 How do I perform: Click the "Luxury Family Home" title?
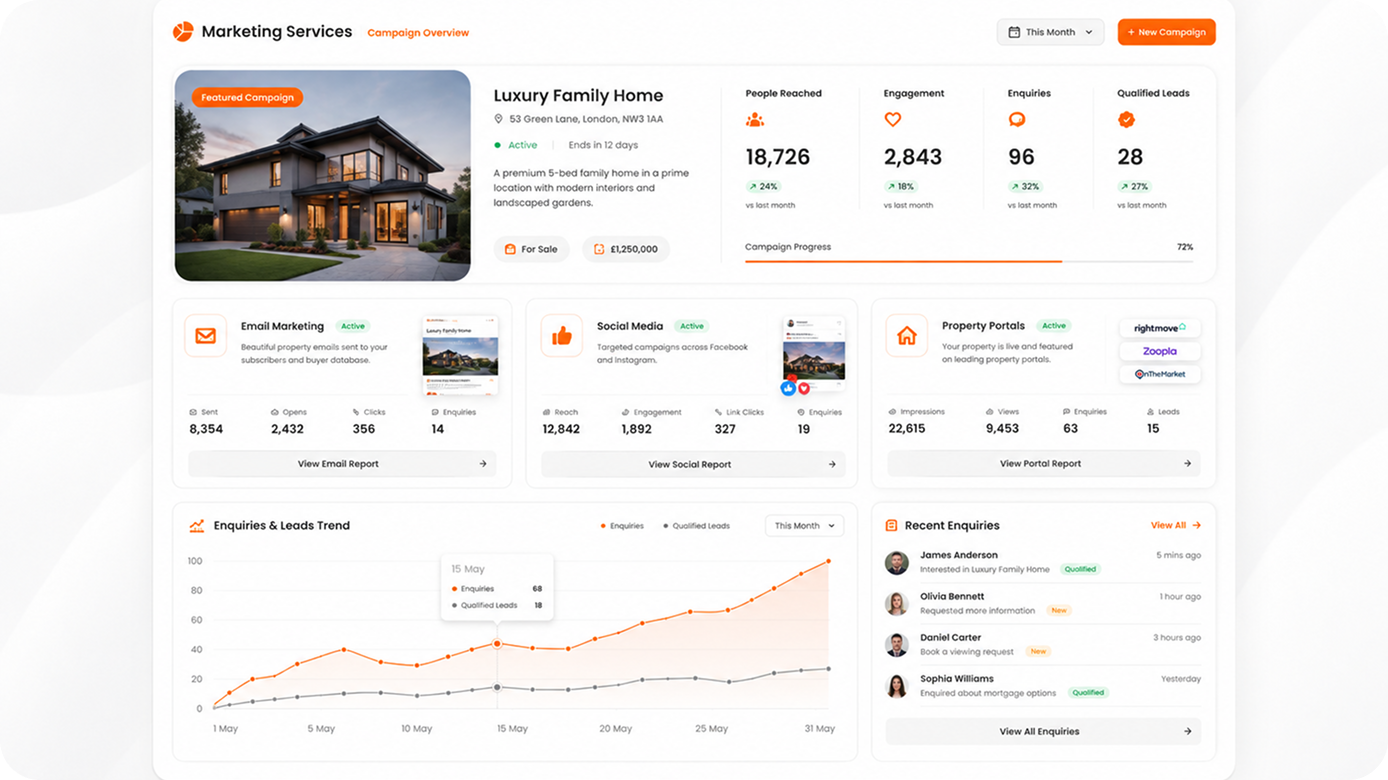578,96
